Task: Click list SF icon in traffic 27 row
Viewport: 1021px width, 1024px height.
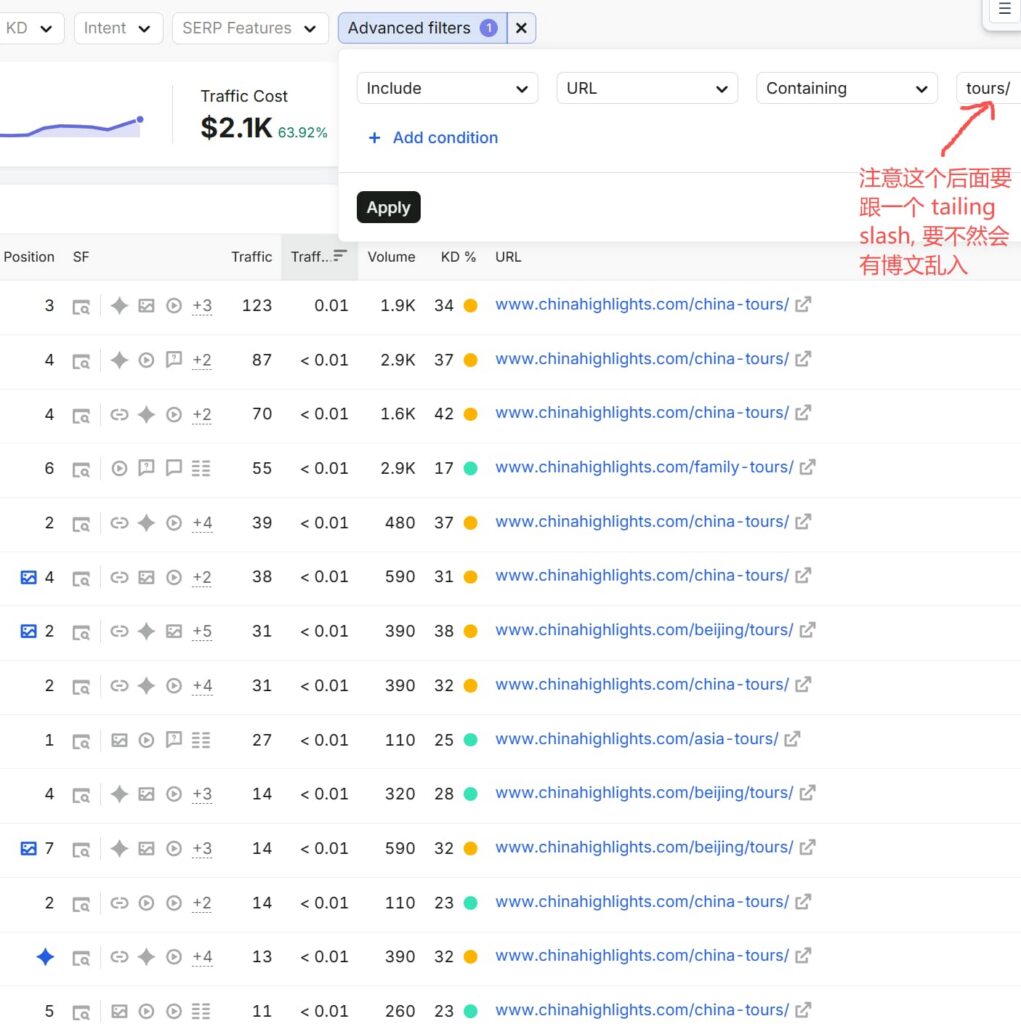Action: [201, 740]
